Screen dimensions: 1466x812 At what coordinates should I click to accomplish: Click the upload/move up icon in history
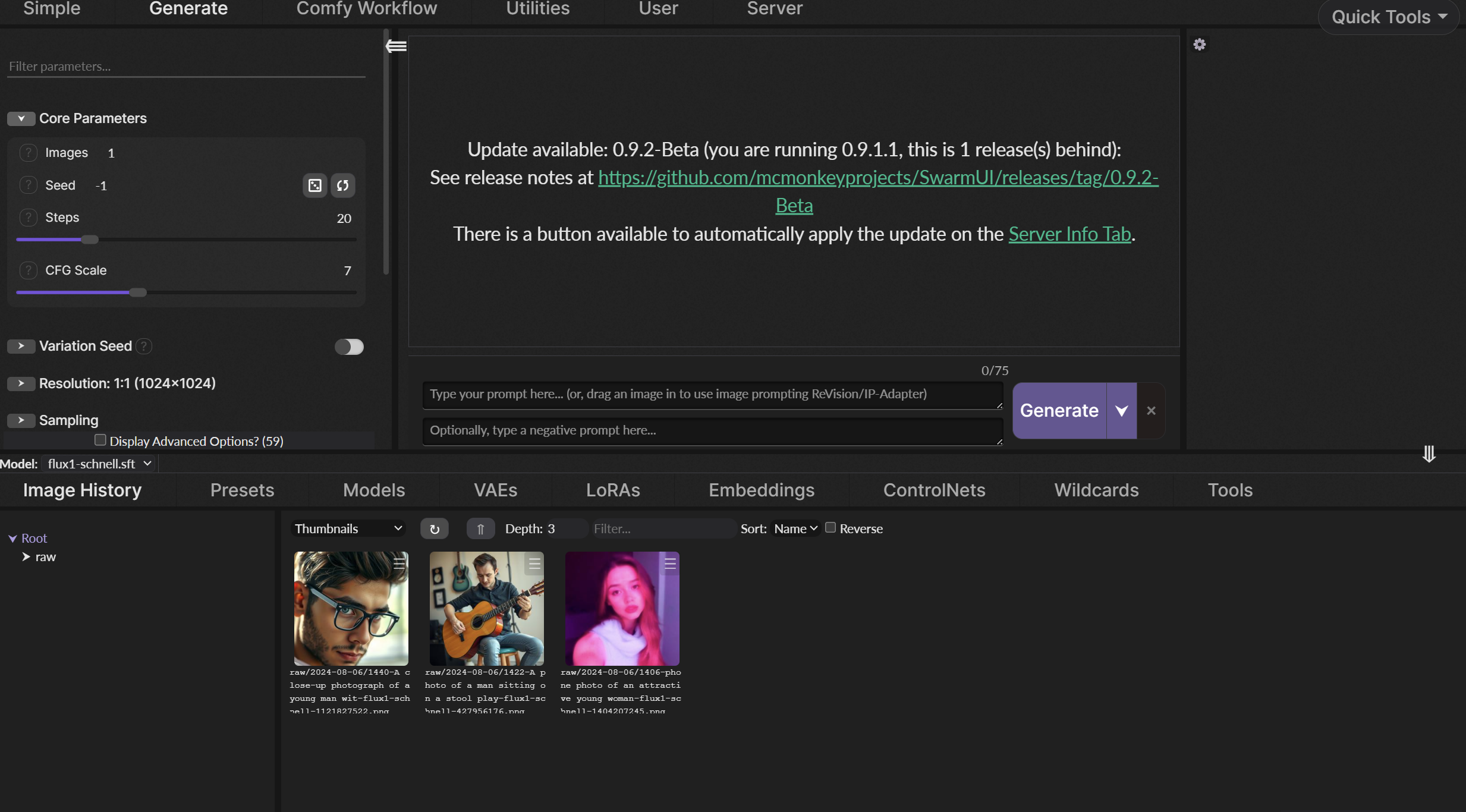click(479, 528)
